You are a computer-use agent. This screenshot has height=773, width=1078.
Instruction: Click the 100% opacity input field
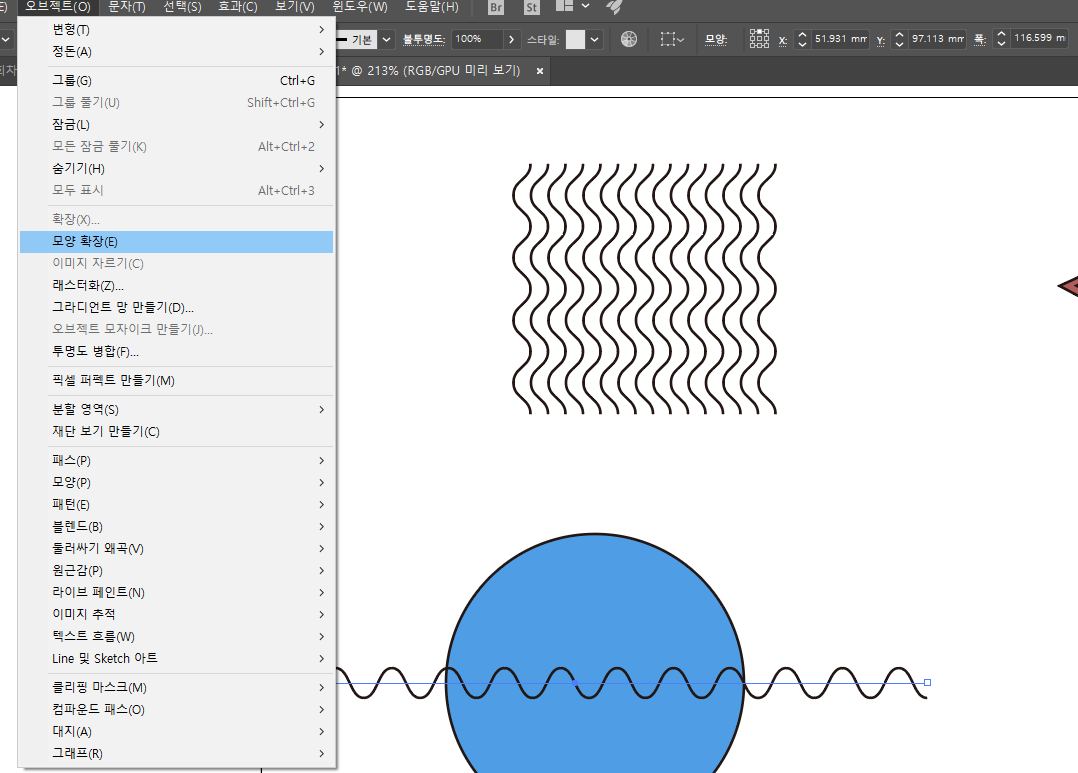[x=477, y=39]
